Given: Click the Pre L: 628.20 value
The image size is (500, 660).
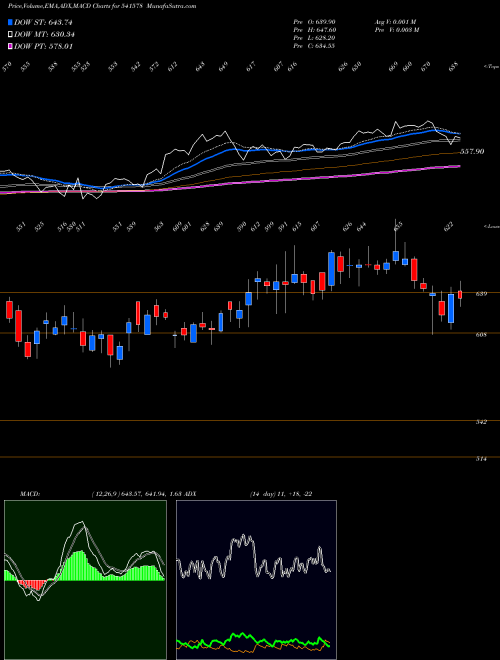Looking at the screenshot, I should [x=314, y=38].
